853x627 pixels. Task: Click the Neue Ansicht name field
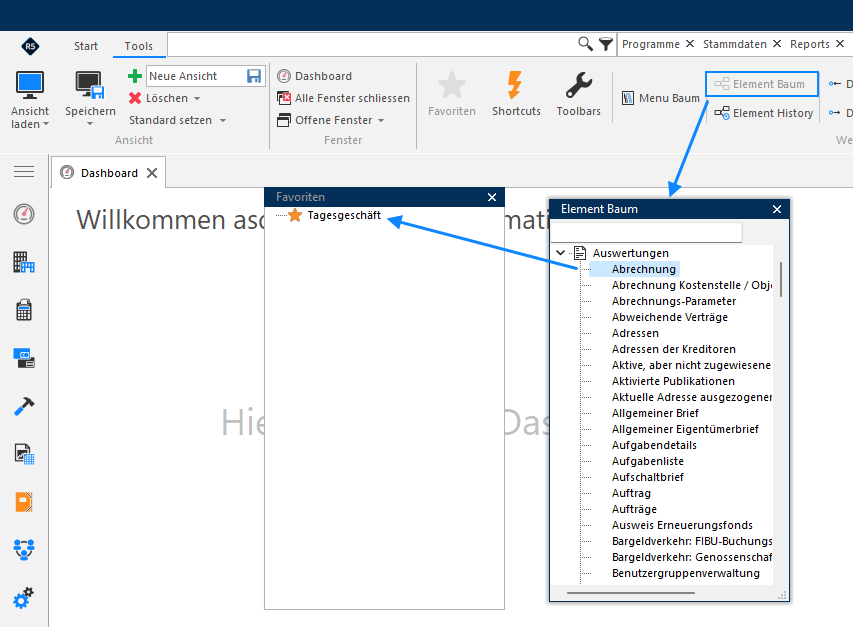pos(196,76)
